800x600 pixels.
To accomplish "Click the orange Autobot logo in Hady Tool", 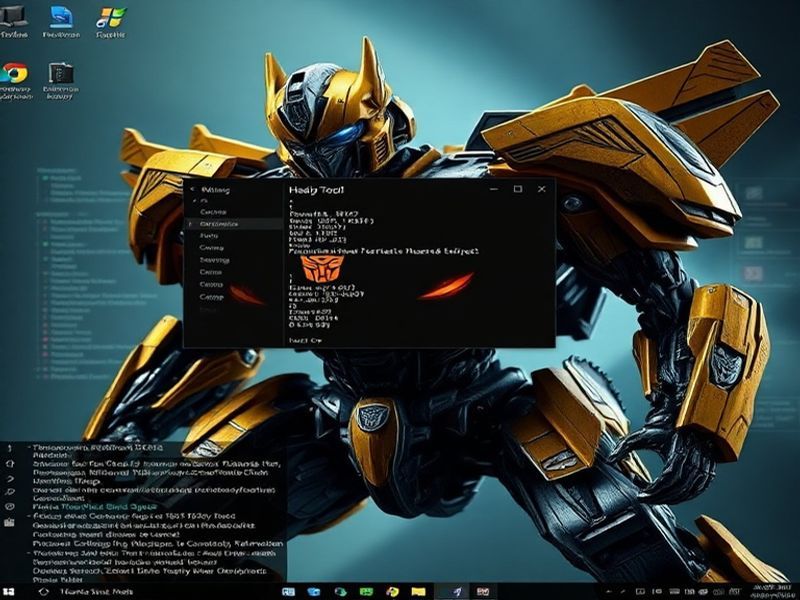I will (x=321, y=269).
